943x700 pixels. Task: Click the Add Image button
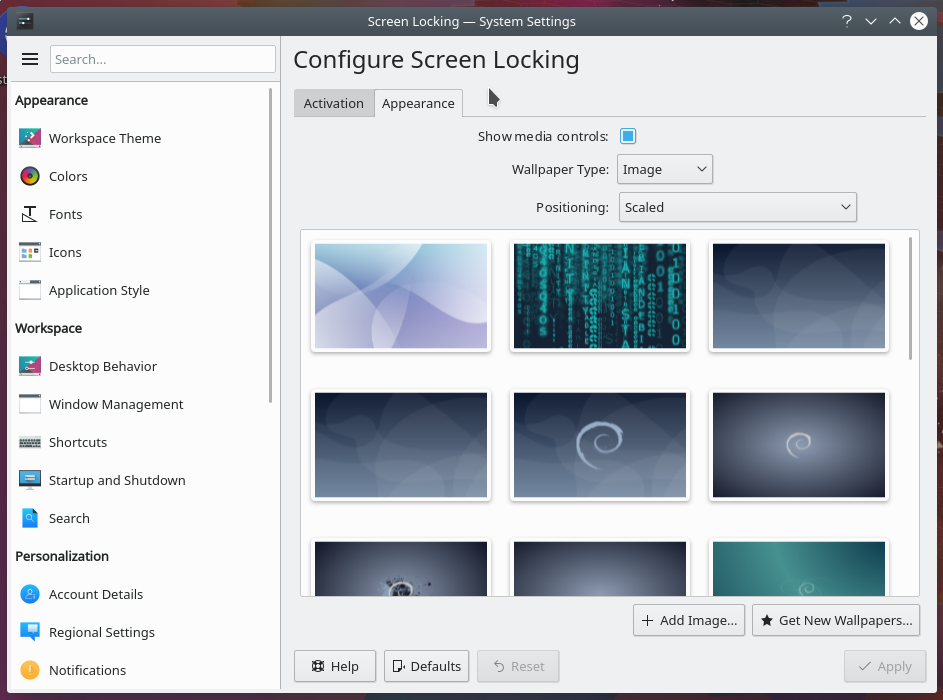click(x=689, y=620)
